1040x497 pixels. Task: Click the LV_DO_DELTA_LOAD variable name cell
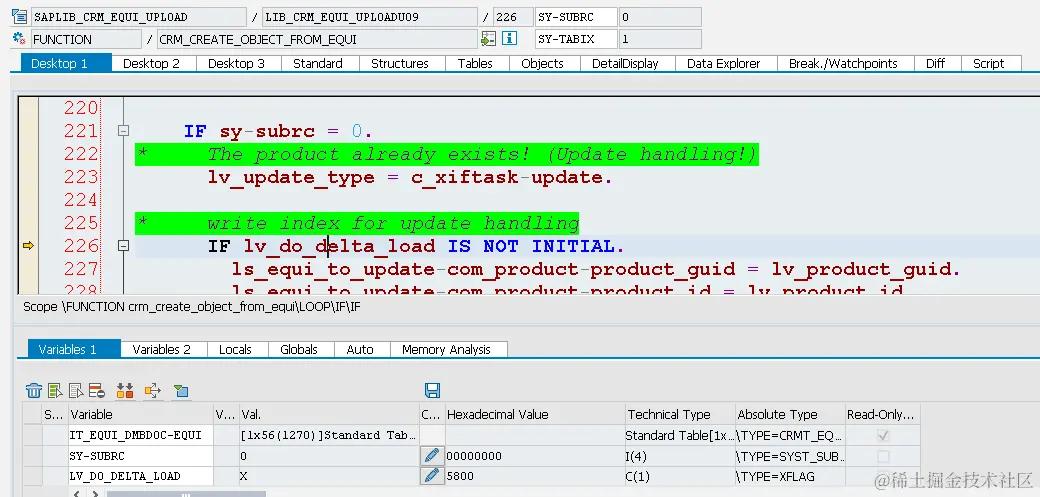pyautogui.click(x=141, y=476)
